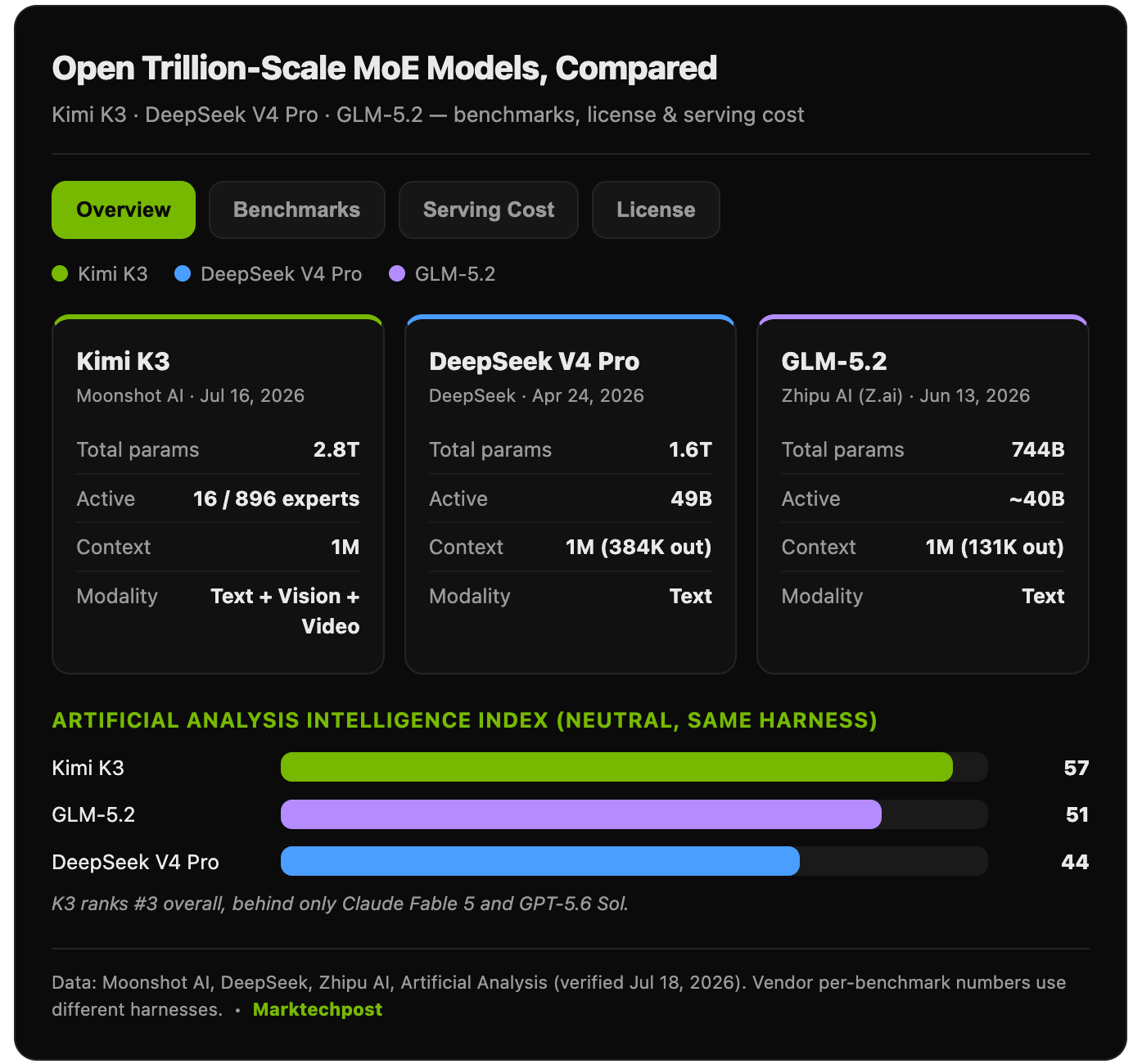This screenshot has height=1064, width=1133.
Task: Click the score 44 beside DeepSeek V4 Pro
Action: click(1075, 862)
